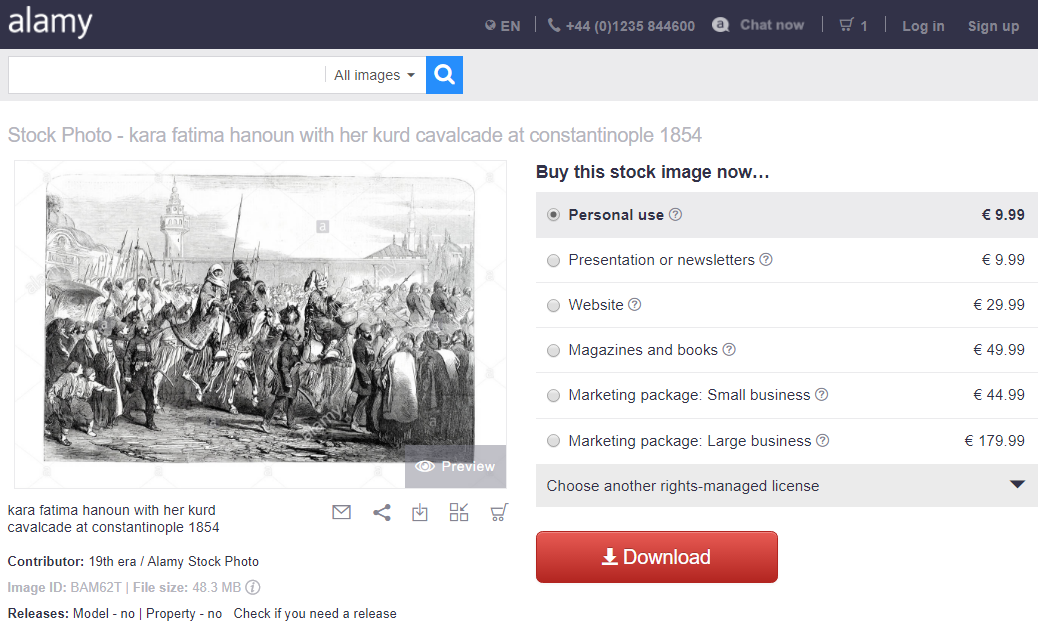
Task: Expand Choose another rights-managed license
Action: coord(786,486)
